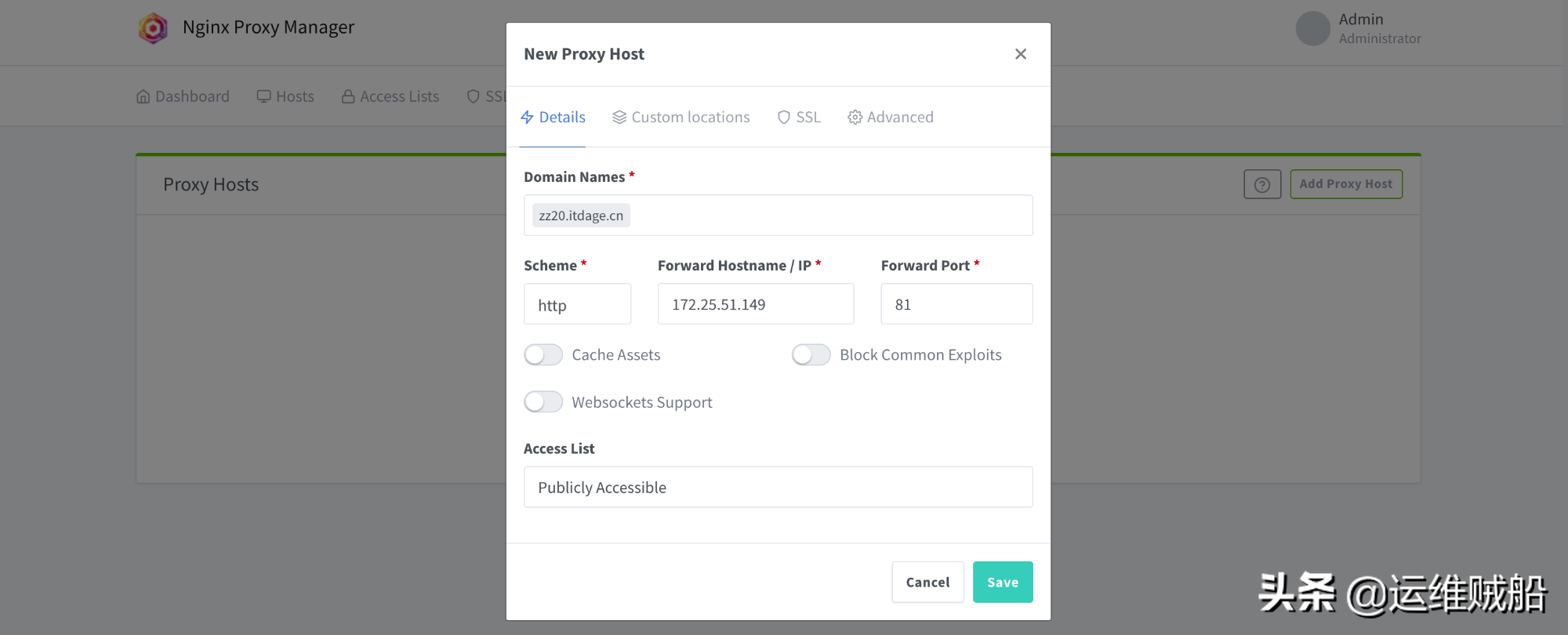Image resolution: width=1568 pixels, height=635 pixels.
Task: Open the Scheme dropdown showing http
Action: click(x=578, y=304)
